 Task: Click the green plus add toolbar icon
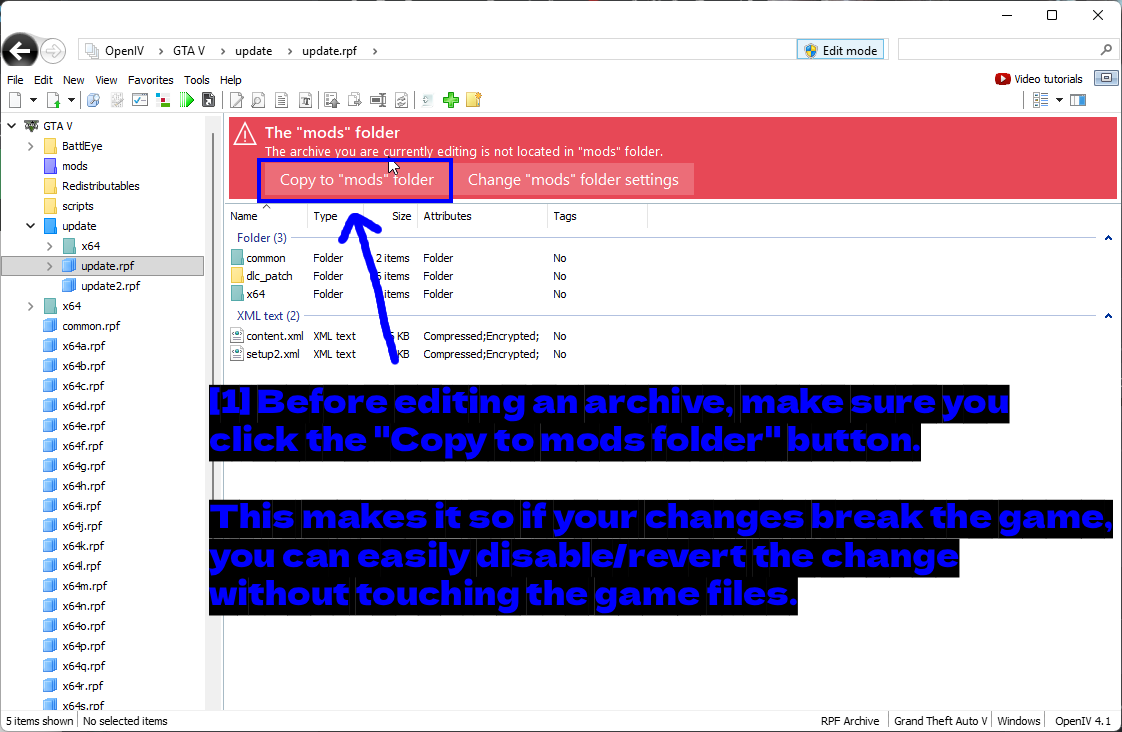point(451,100)
